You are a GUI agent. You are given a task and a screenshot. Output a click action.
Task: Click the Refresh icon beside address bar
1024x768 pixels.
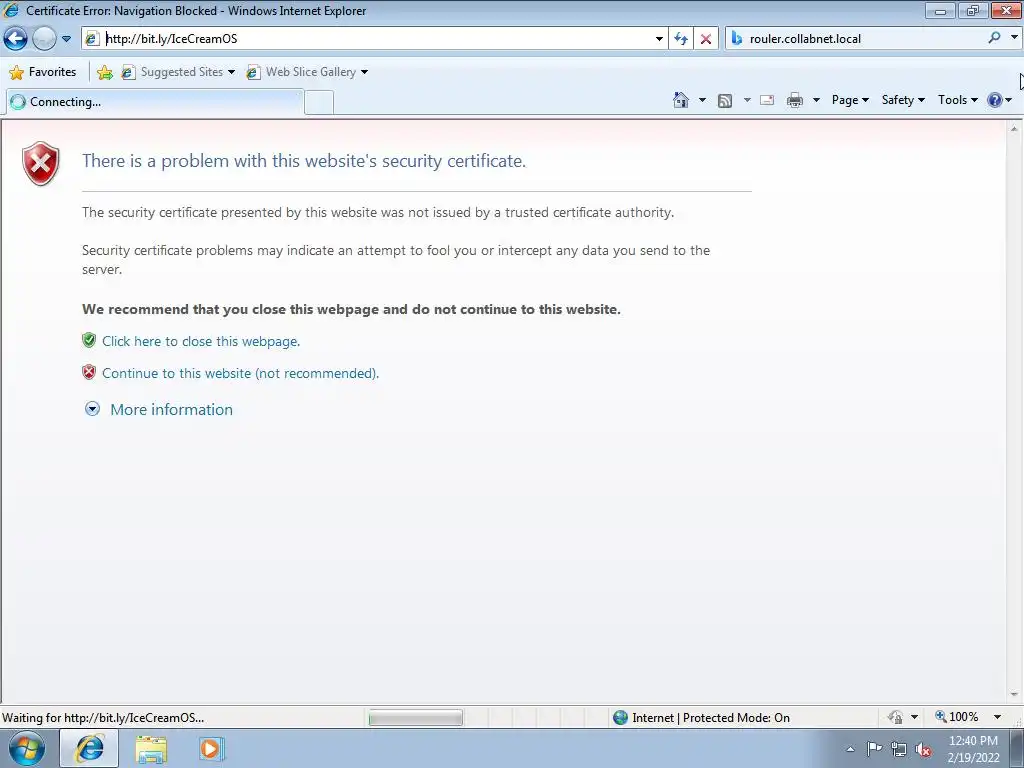click(681, 39)
